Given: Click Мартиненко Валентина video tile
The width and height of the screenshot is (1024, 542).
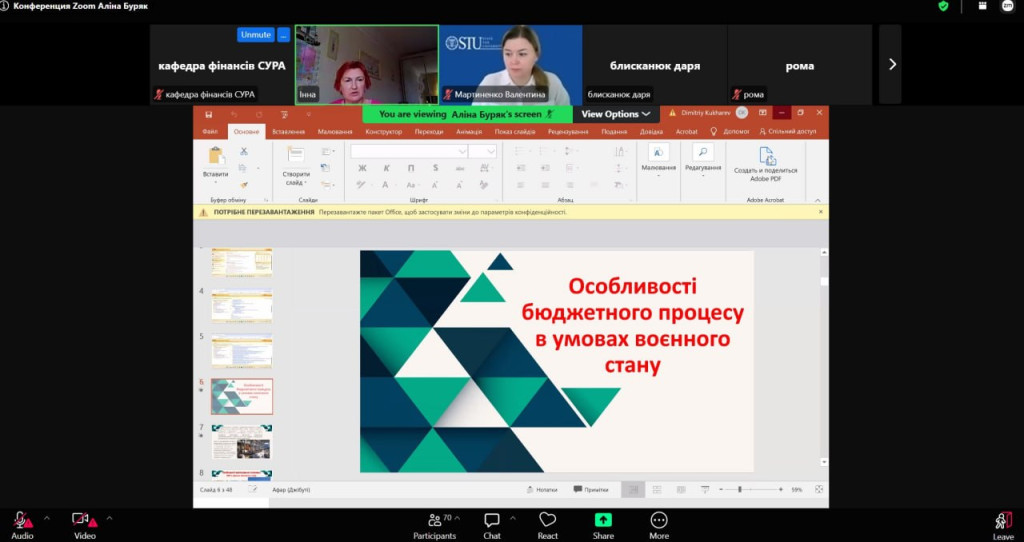Looking at the screenshot, I should click(511, 65).
